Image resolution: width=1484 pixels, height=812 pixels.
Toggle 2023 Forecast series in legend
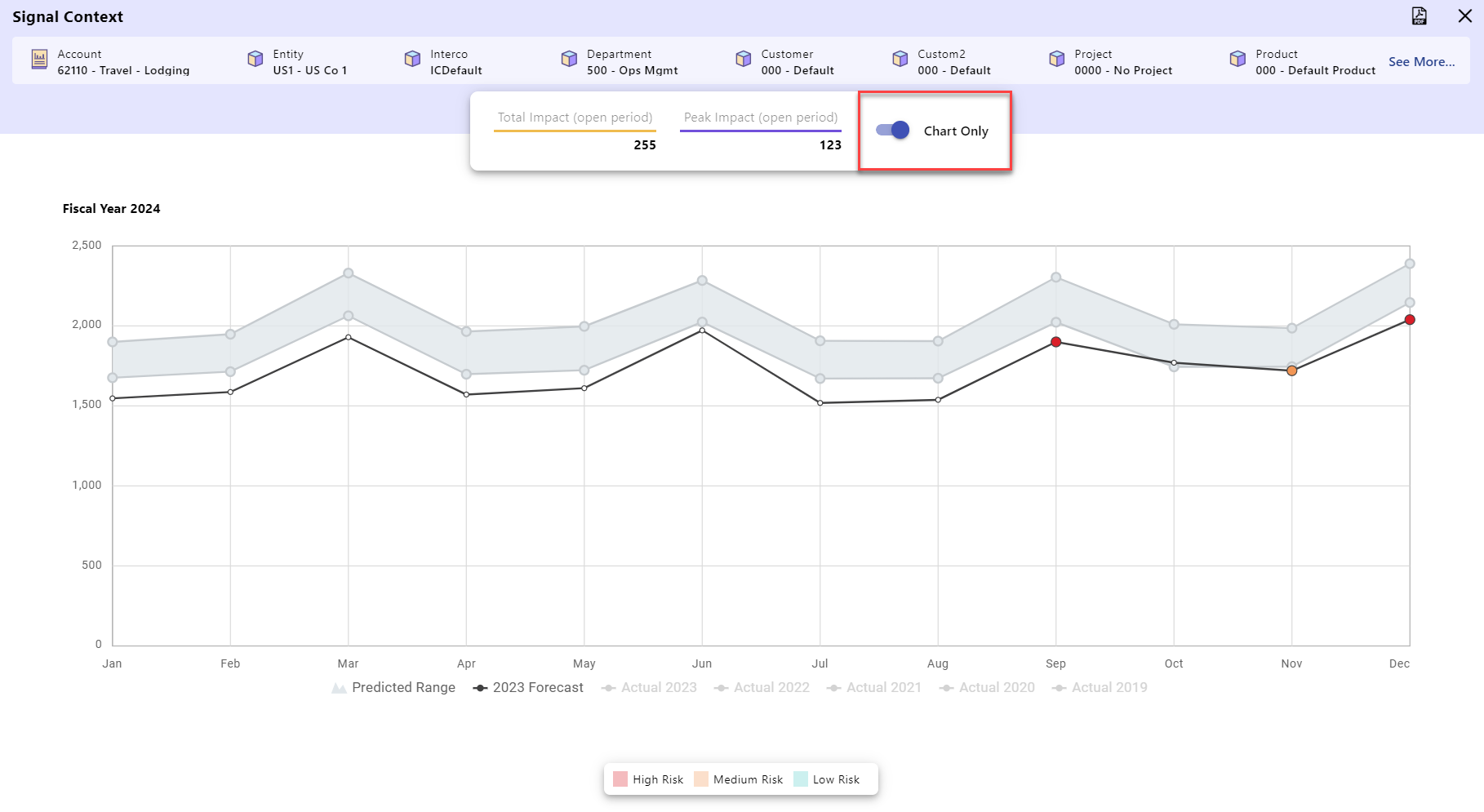coord(528,688)
